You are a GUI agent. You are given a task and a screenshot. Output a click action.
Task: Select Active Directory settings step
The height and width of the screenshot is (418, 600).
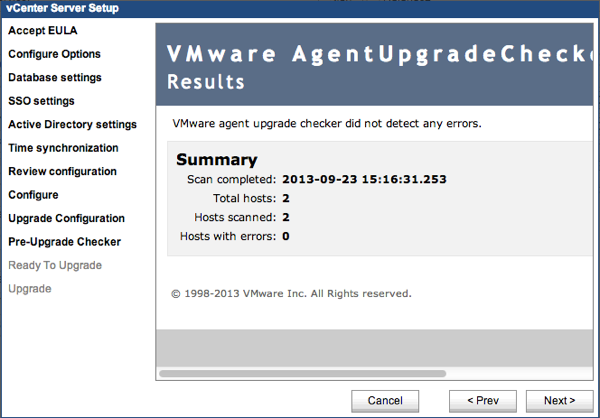[x=72, y=124]
